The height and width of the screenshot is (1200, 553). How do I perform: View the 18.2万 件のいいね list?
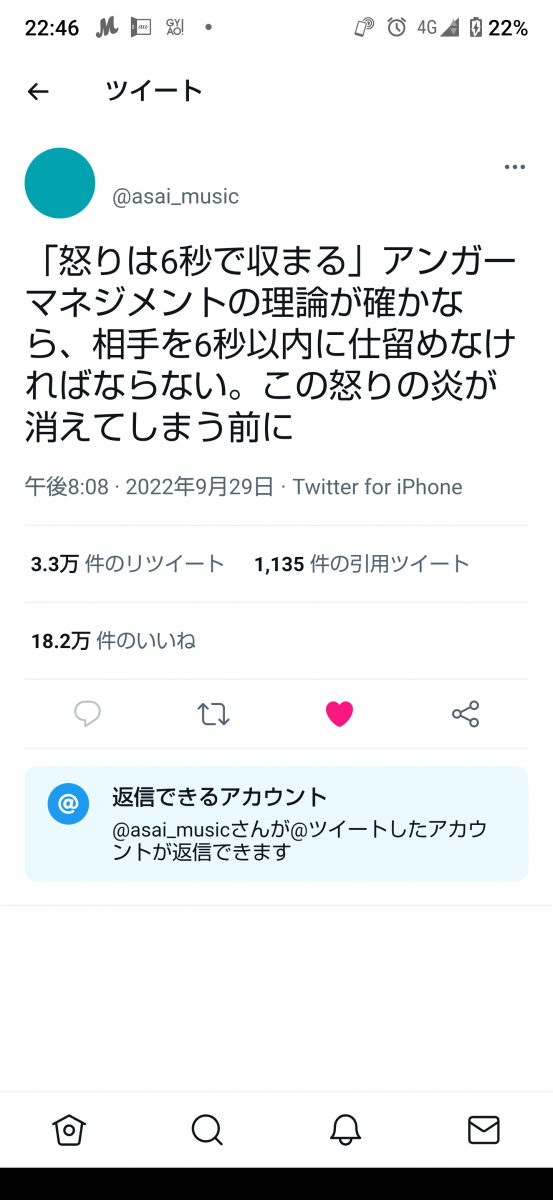coord(113,641)
